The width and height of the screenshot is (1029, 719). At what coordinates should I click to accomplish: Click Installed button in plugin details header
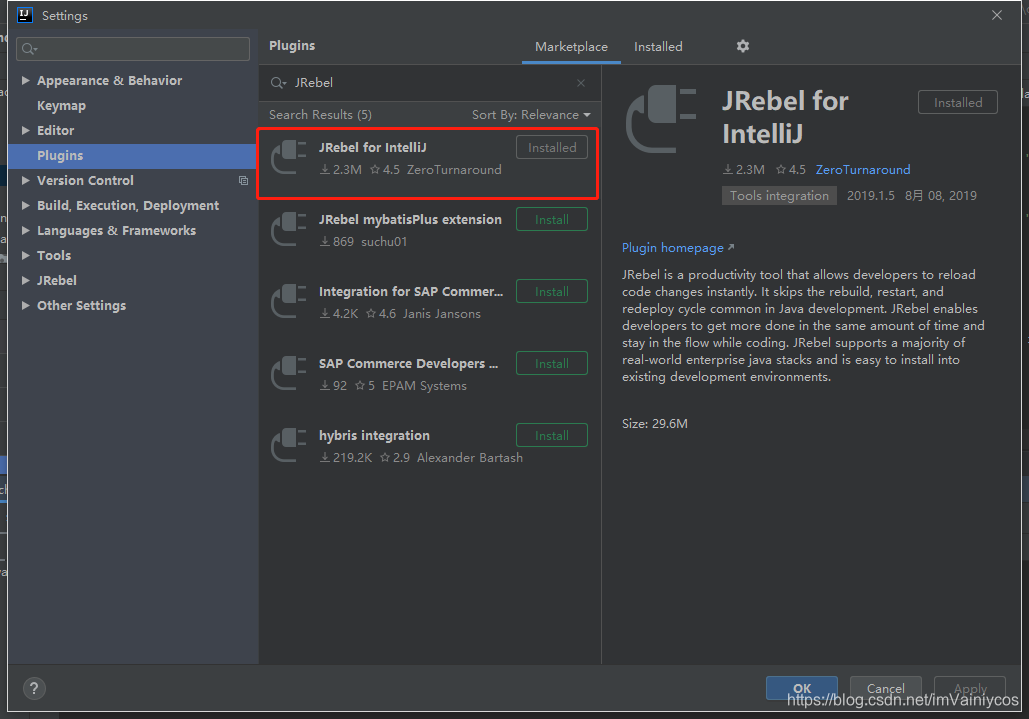click(x=957, y=102)
